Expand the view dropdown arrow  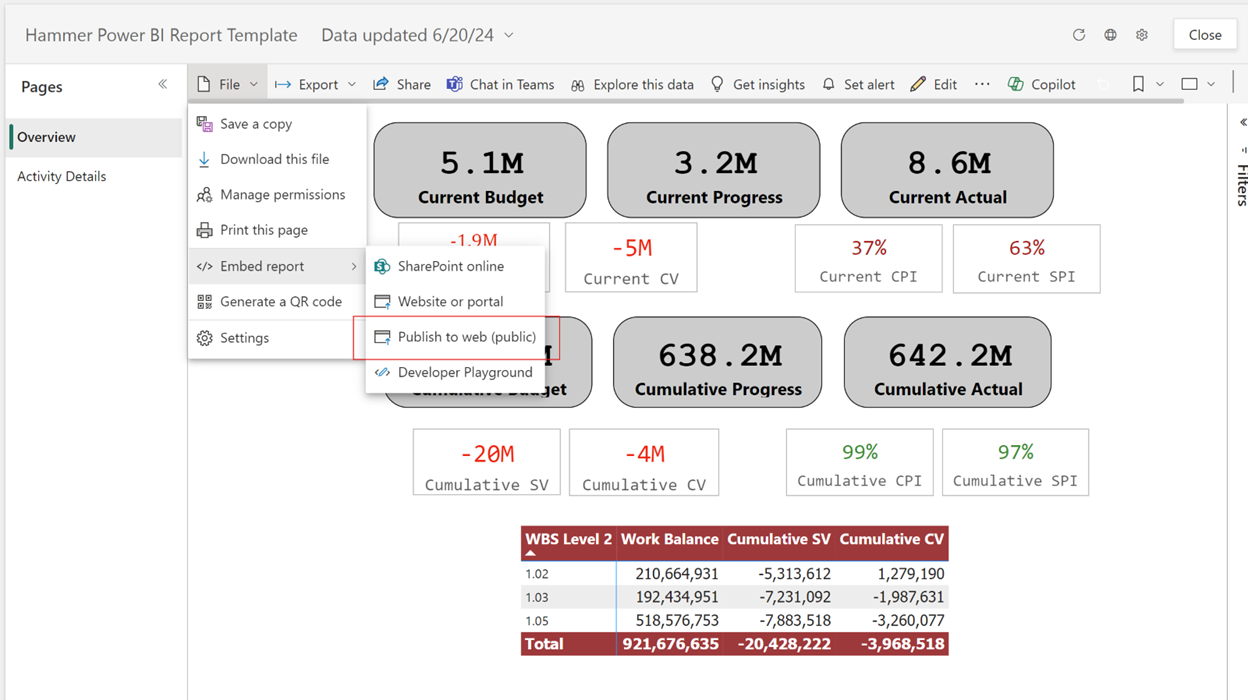point(1211,84)
